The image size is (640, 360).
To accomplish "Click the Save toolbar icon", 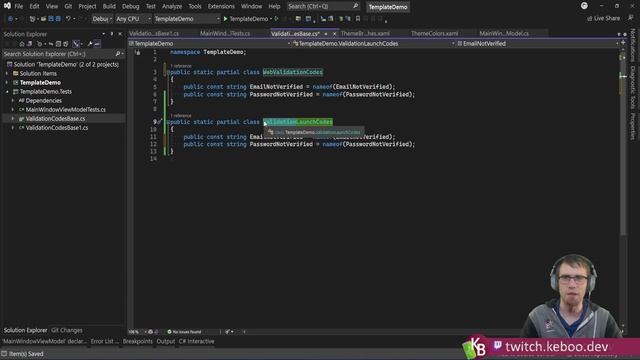I will click(51, 19).
